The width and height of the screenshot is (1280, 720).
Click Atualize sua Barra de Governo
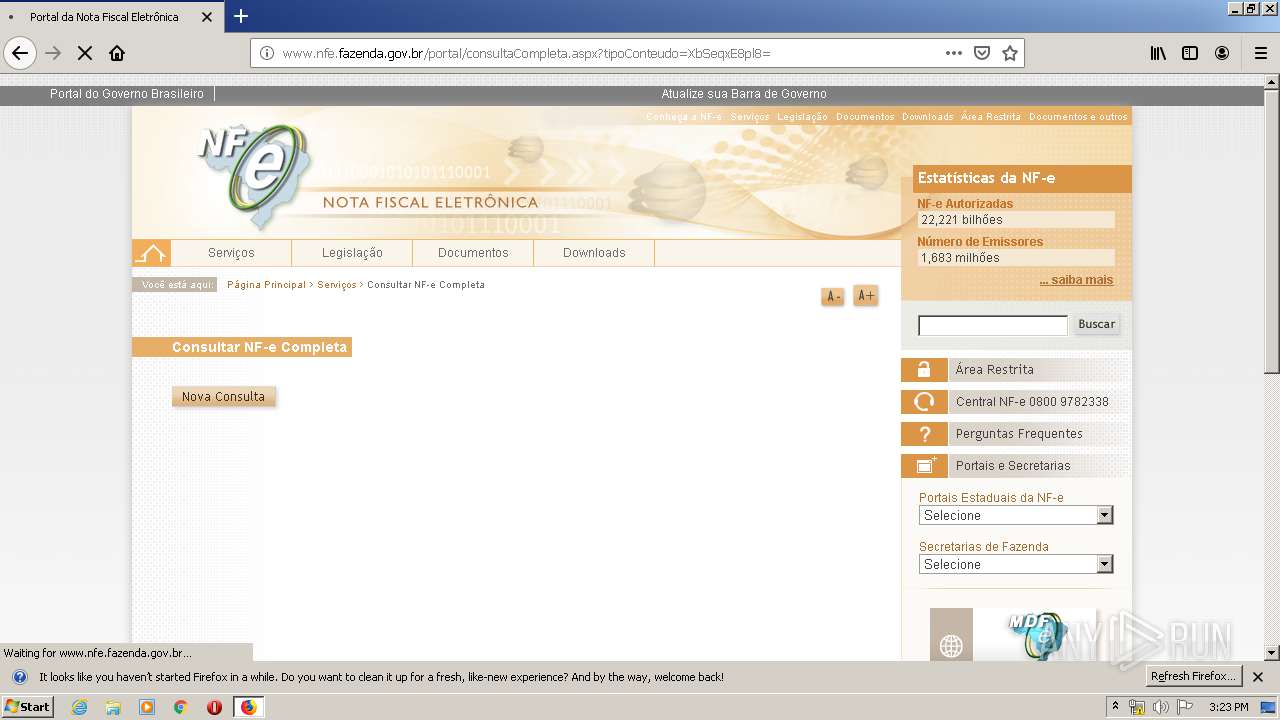point(744,94)
